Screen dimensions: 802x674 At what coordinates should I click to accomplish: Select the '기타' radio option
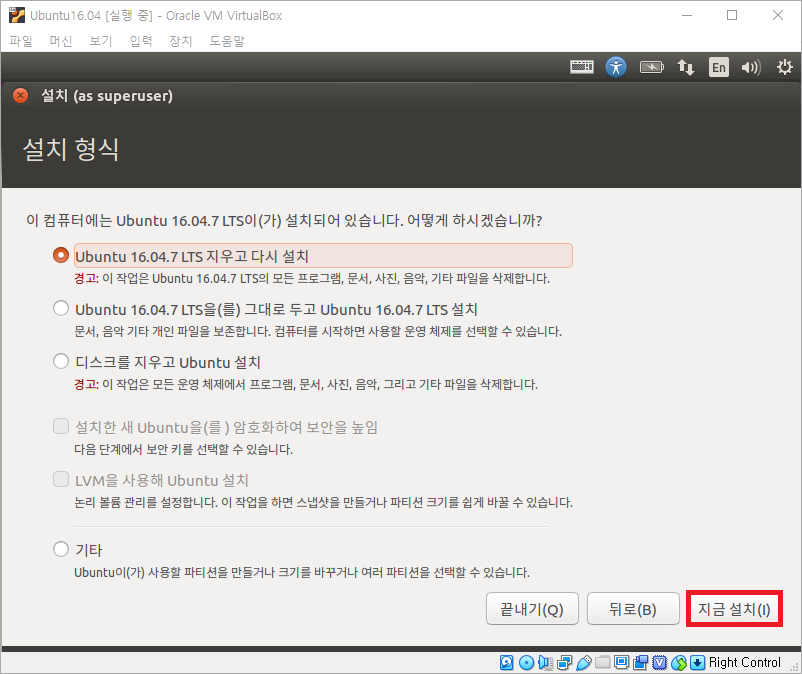point(61,549)
